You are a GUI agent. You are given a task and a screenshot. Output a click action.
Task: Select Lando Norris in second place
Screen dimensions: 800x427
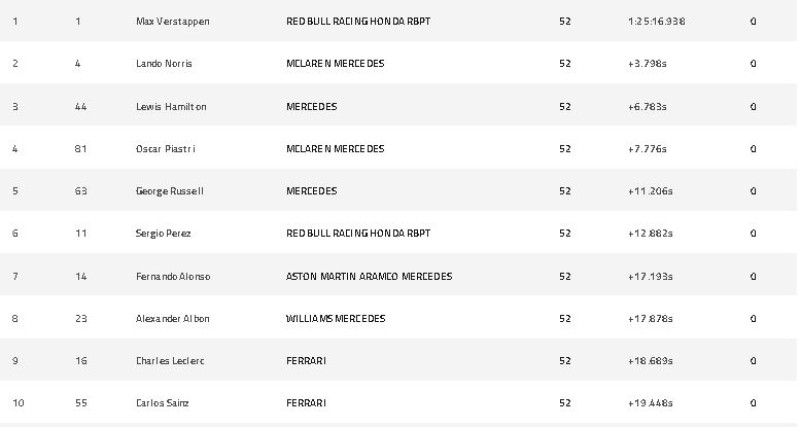164,64
